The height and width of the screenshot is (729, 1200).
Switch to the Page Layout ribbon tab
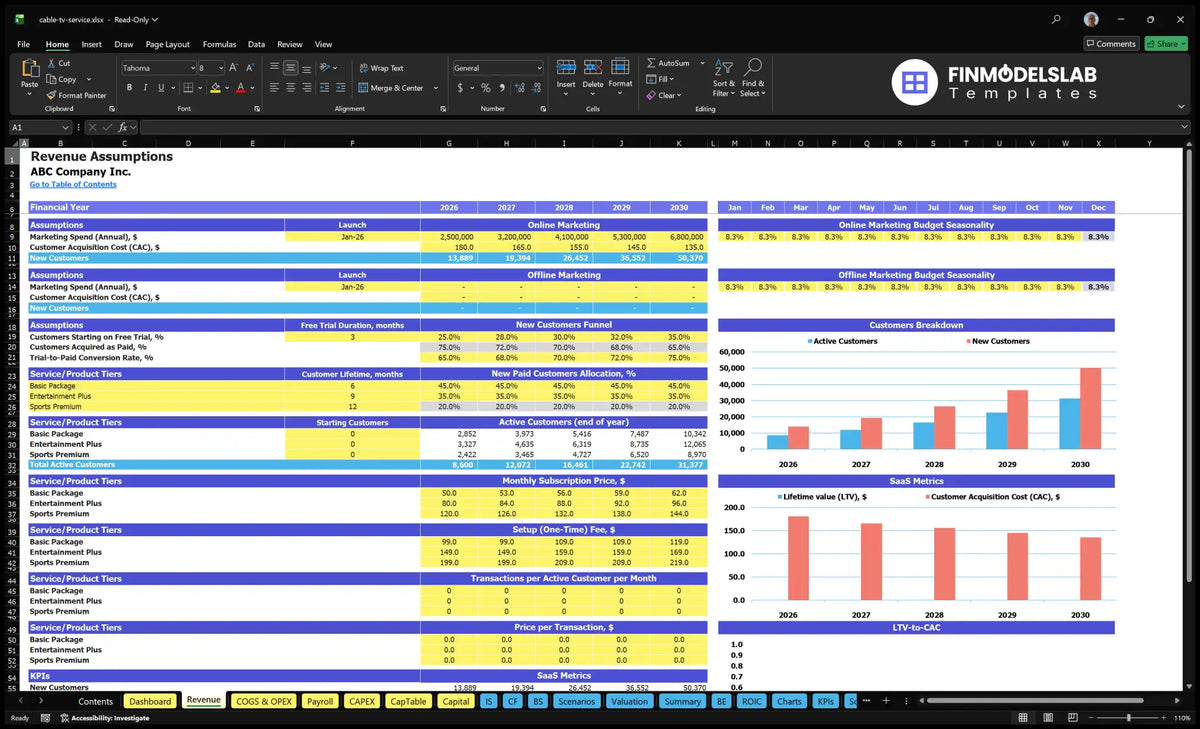(167, 44)
